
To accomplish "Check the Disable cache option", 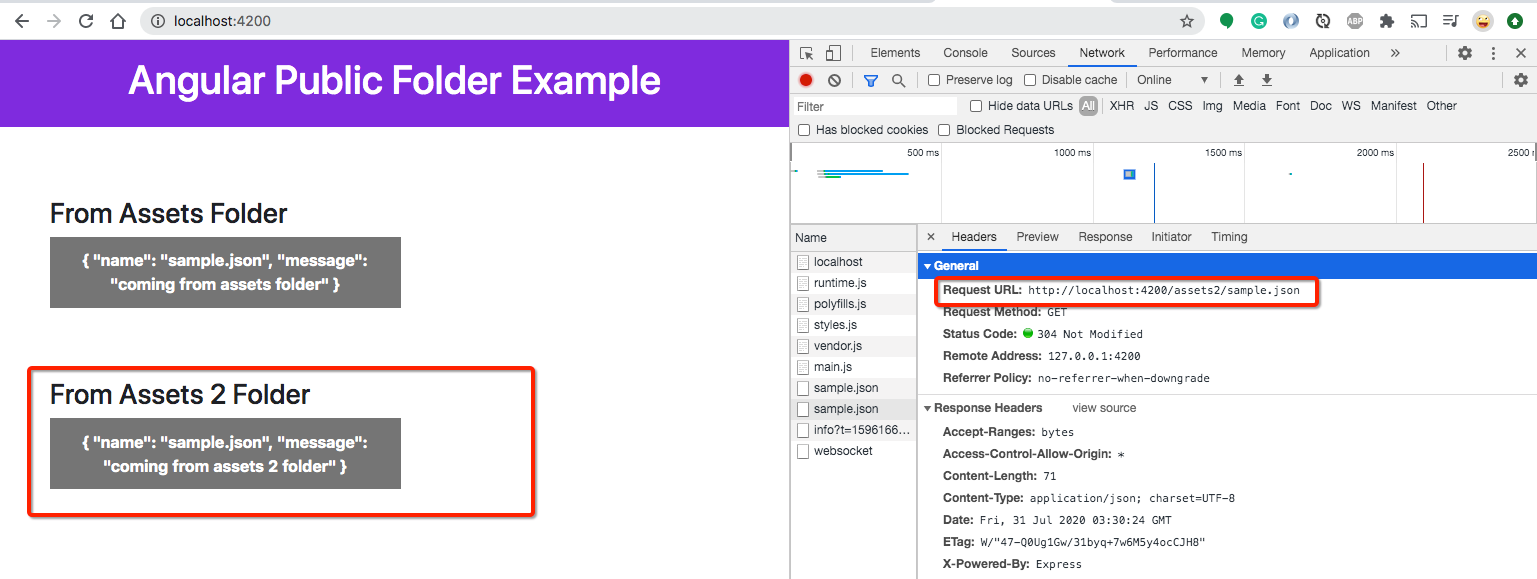I will [x=1030, y=79].
